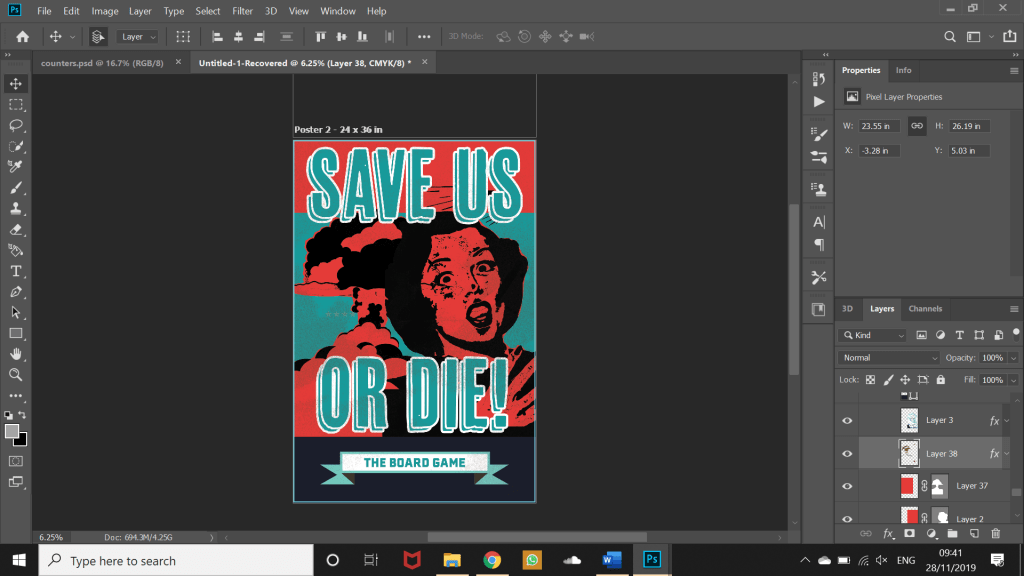Activate the Hand tool
The width and height of the screenshot is (1024, 576).
click(16, 354)
